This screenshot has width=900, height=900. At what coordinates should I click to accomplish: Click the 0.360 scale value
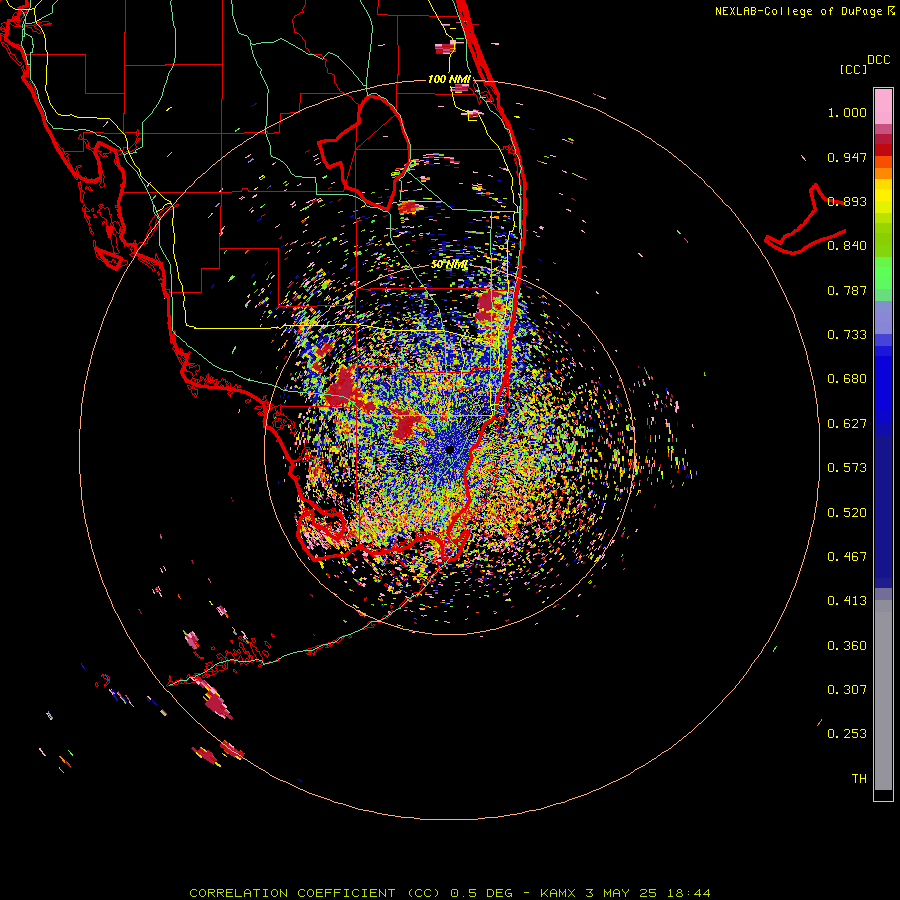pos(847,646)
